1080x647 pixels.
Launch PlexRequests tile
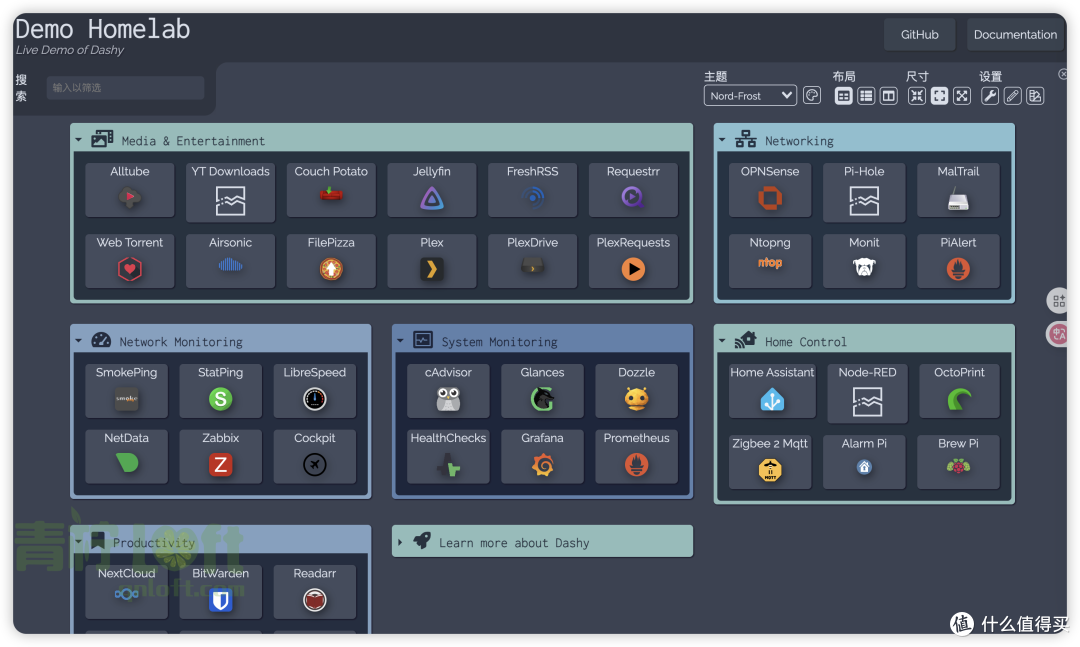pyautogui.click(x=633, y=260)
